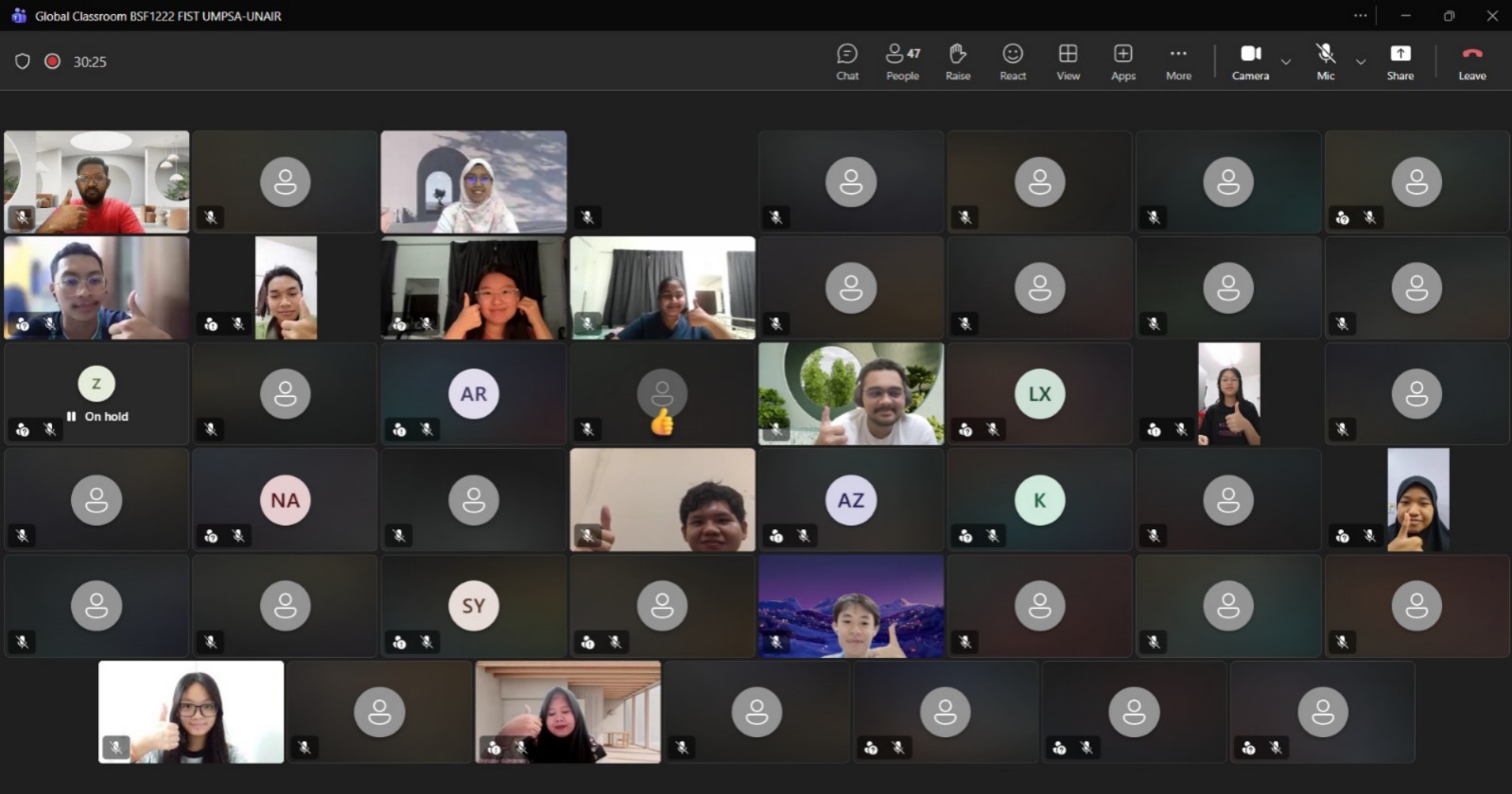This screenshot has width=1512, height=794.
Task: Click the Share screen icon
Action: (1399, 61)
